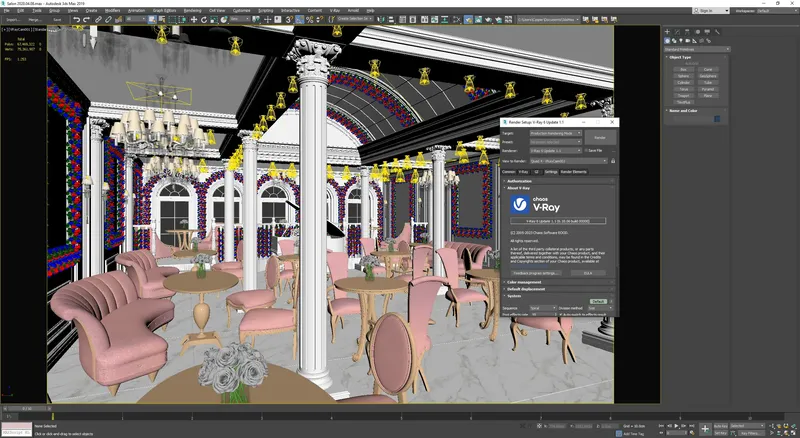This screenshot has height=438, width=800.
Task: Click the Play Animation button
Action: click(677, 425)
